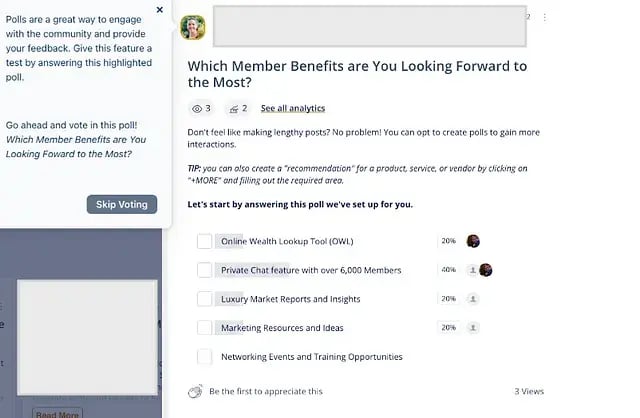Screen dimensions: 640x418
Task: View voter avatar on Private Chat option
Action: (486, 270)
